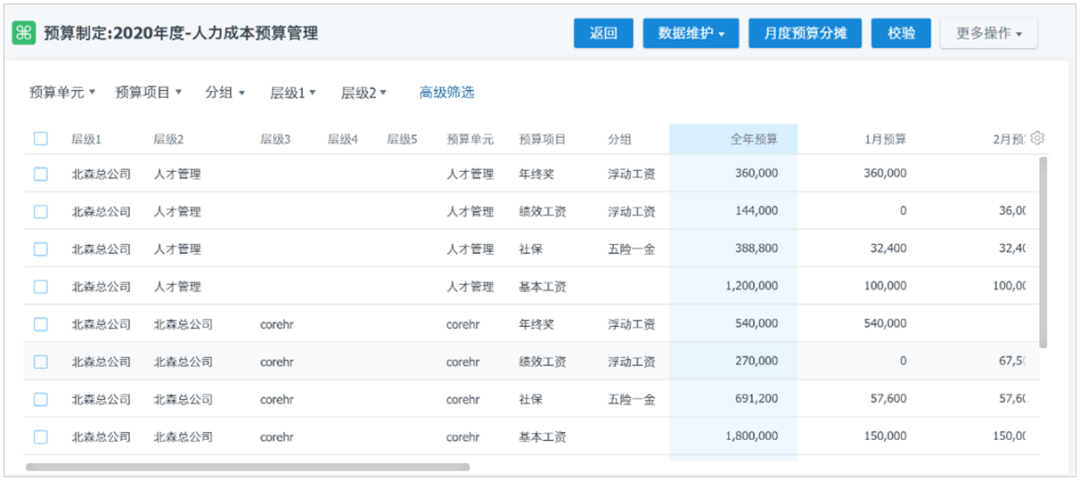Check the 人才管理 社保 row checkbox

coord(41,249)
